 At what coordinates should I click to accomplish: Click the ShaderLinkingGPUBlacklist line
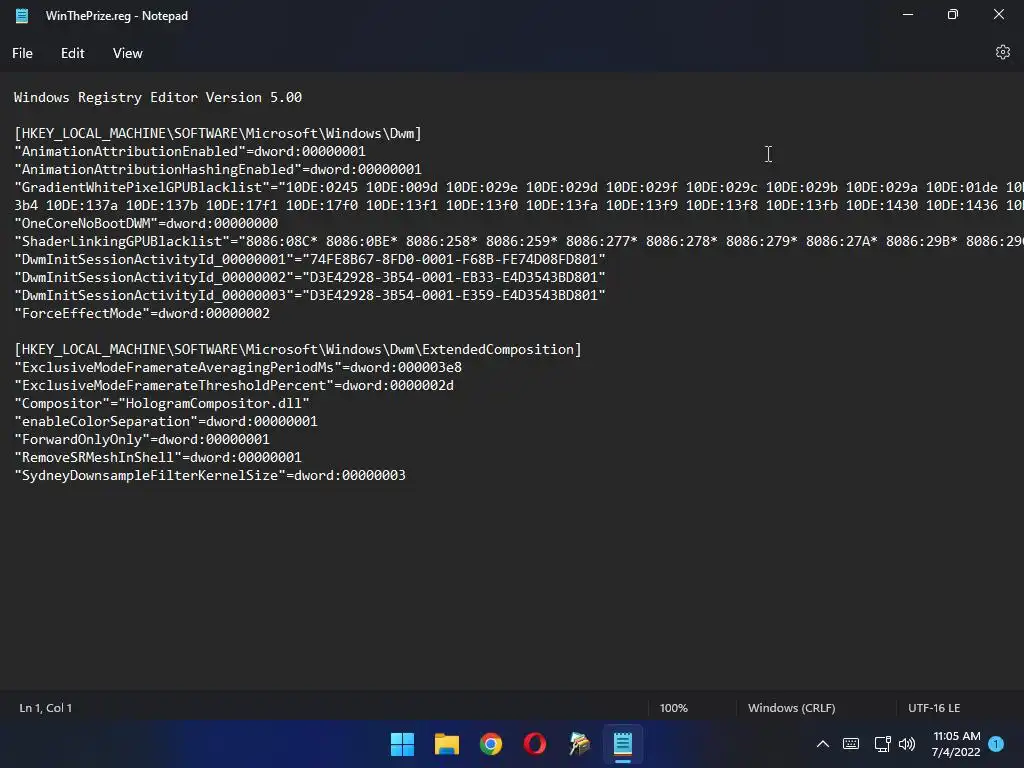pyautogui.click(x=519, y=242)
